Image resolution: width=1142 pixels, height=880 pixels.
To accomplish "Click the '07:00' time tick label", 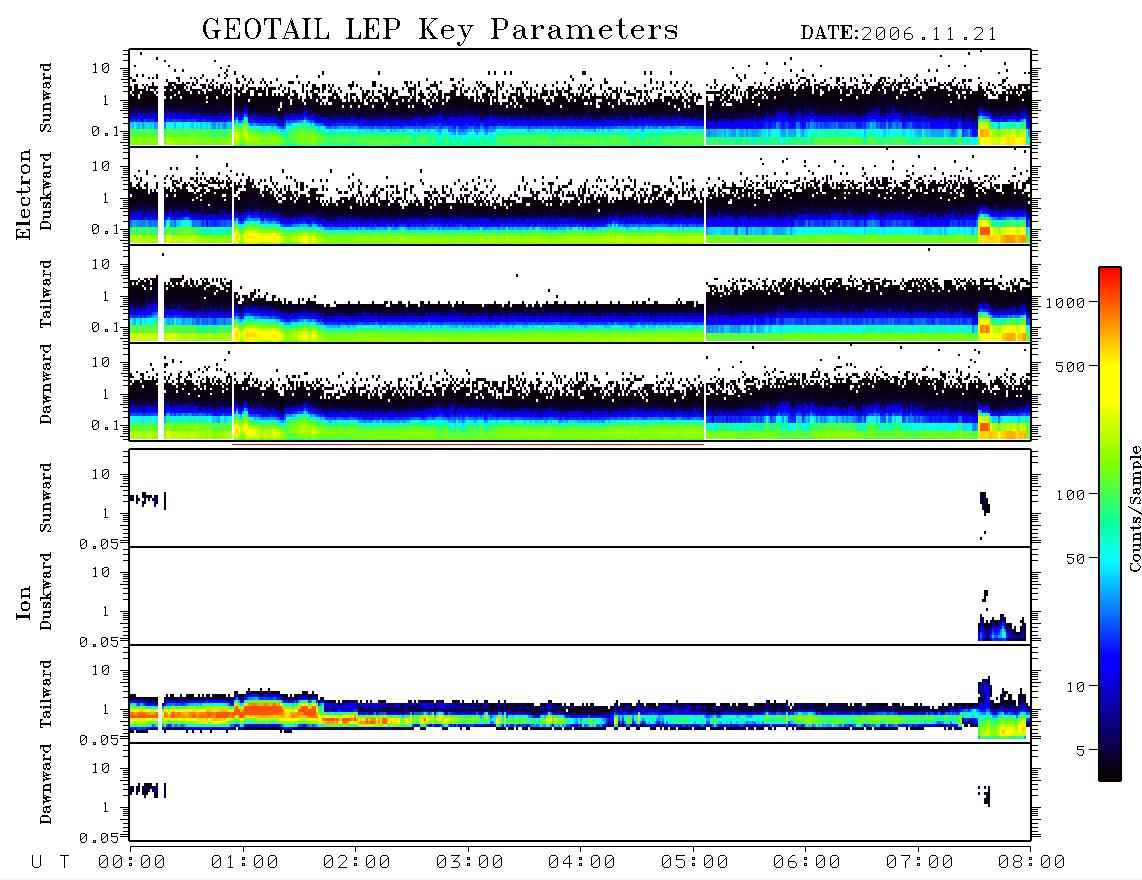I will click(x=920, y=862).
